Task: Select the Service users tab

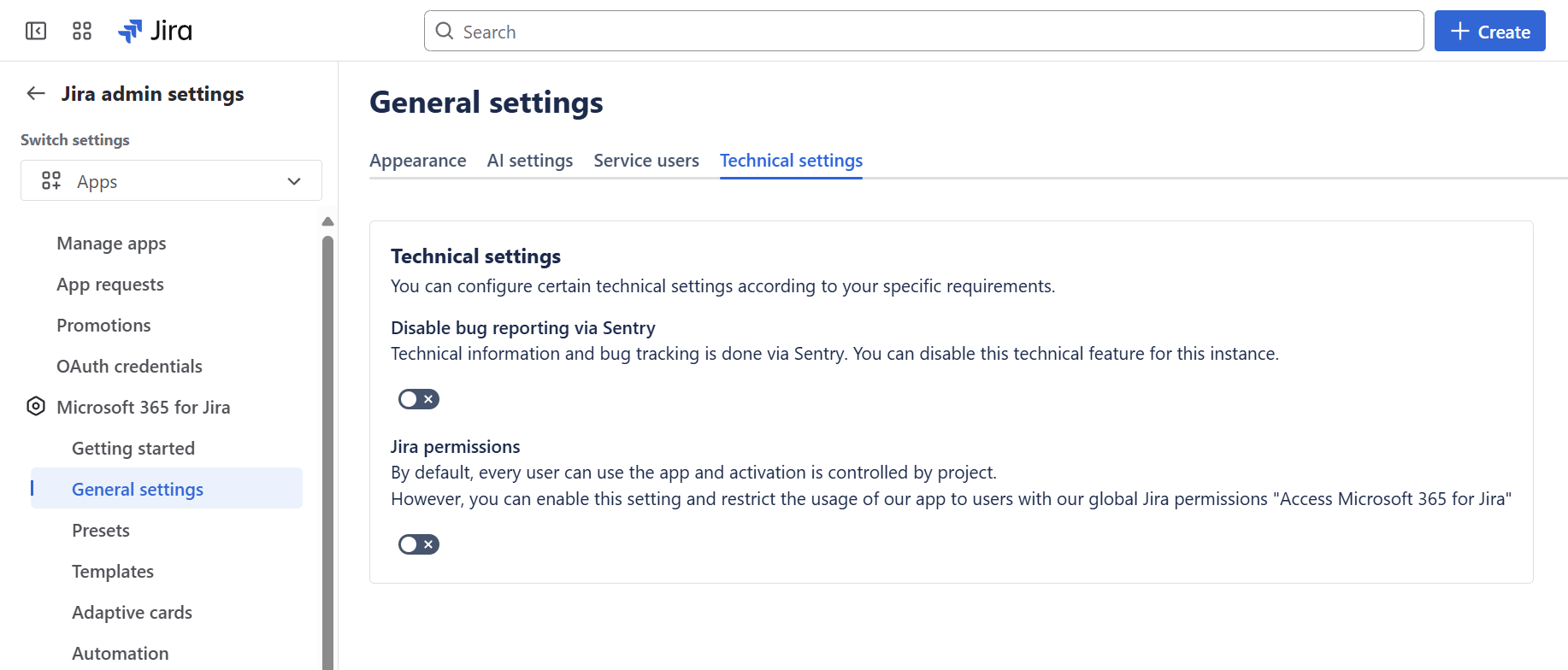Action: pyautogui.click(x=645, y=161)
